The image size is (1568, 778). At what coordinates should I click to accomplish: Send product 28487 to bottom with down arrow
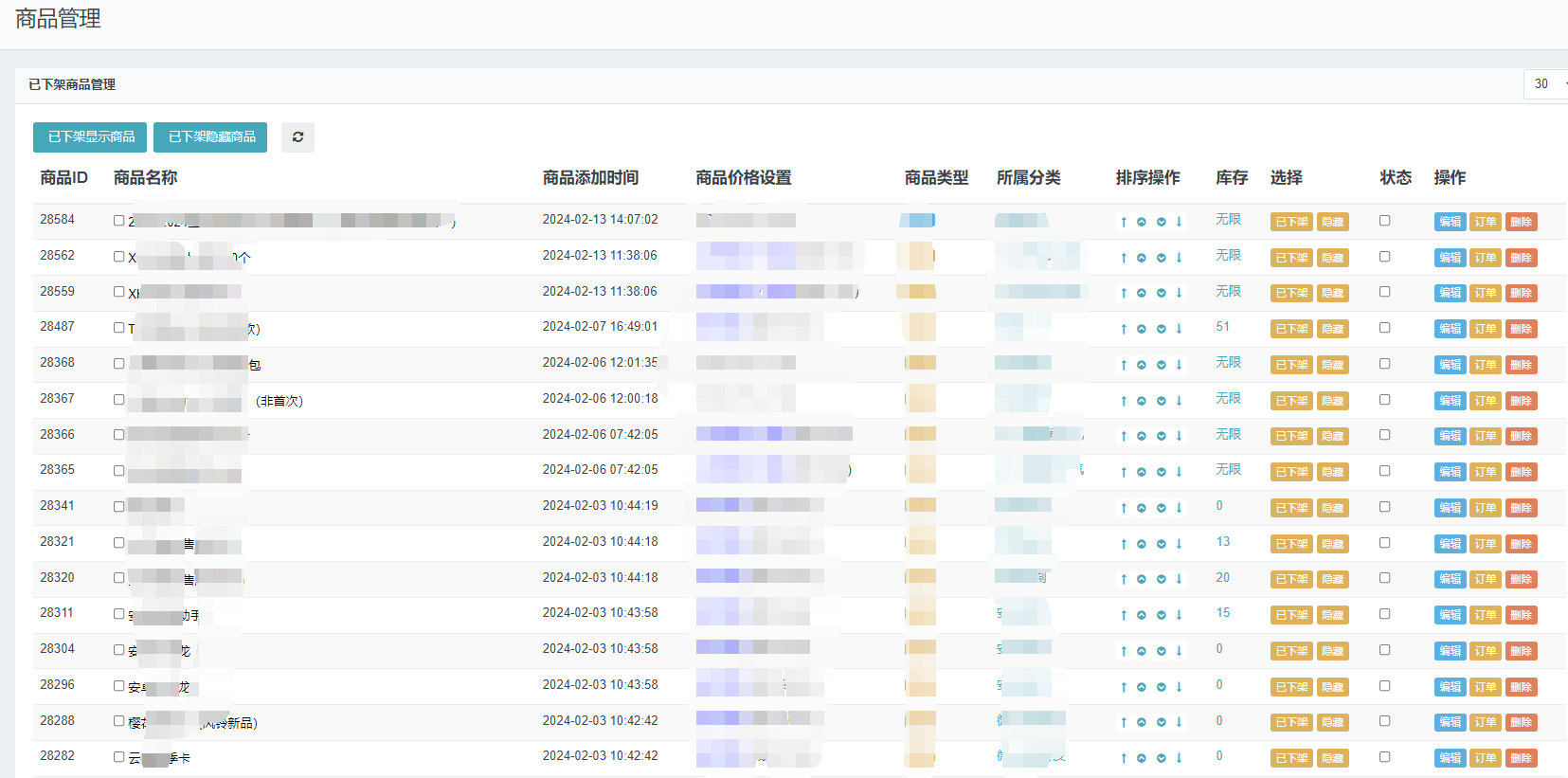pyautogui.click(x=1179, y=329)
